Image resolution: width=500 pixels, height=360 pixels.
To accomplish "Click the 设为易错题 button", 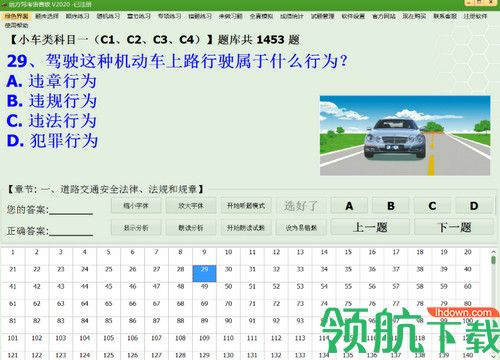I will (x=301, y=228).
